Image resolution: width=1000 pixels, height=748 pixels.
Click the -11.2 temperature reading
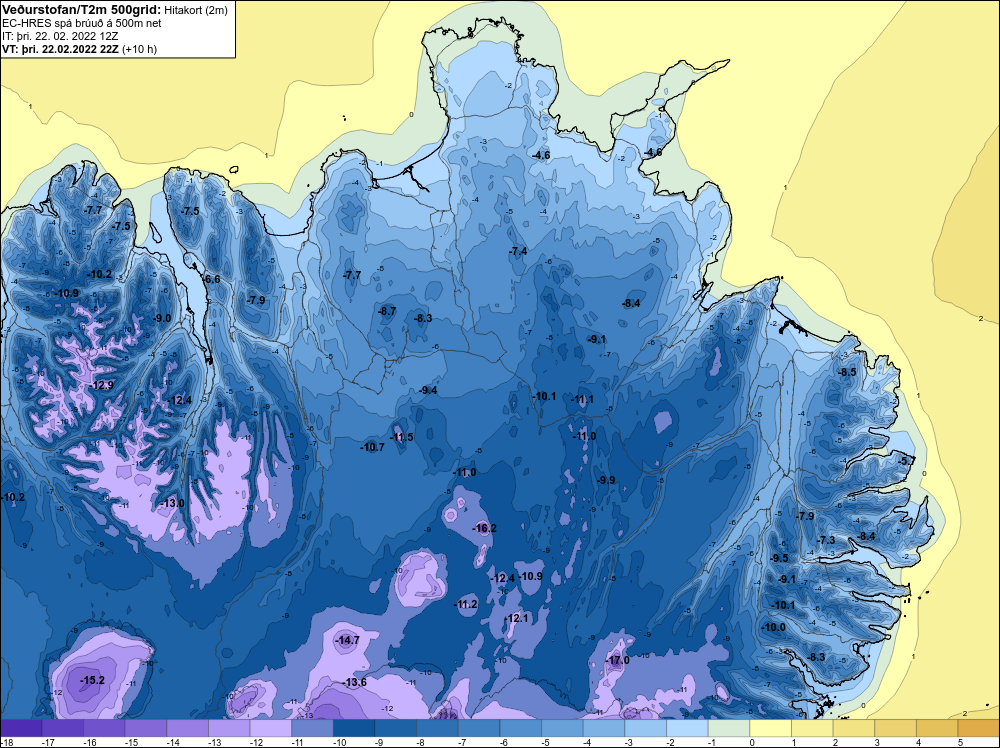point(466,604)
